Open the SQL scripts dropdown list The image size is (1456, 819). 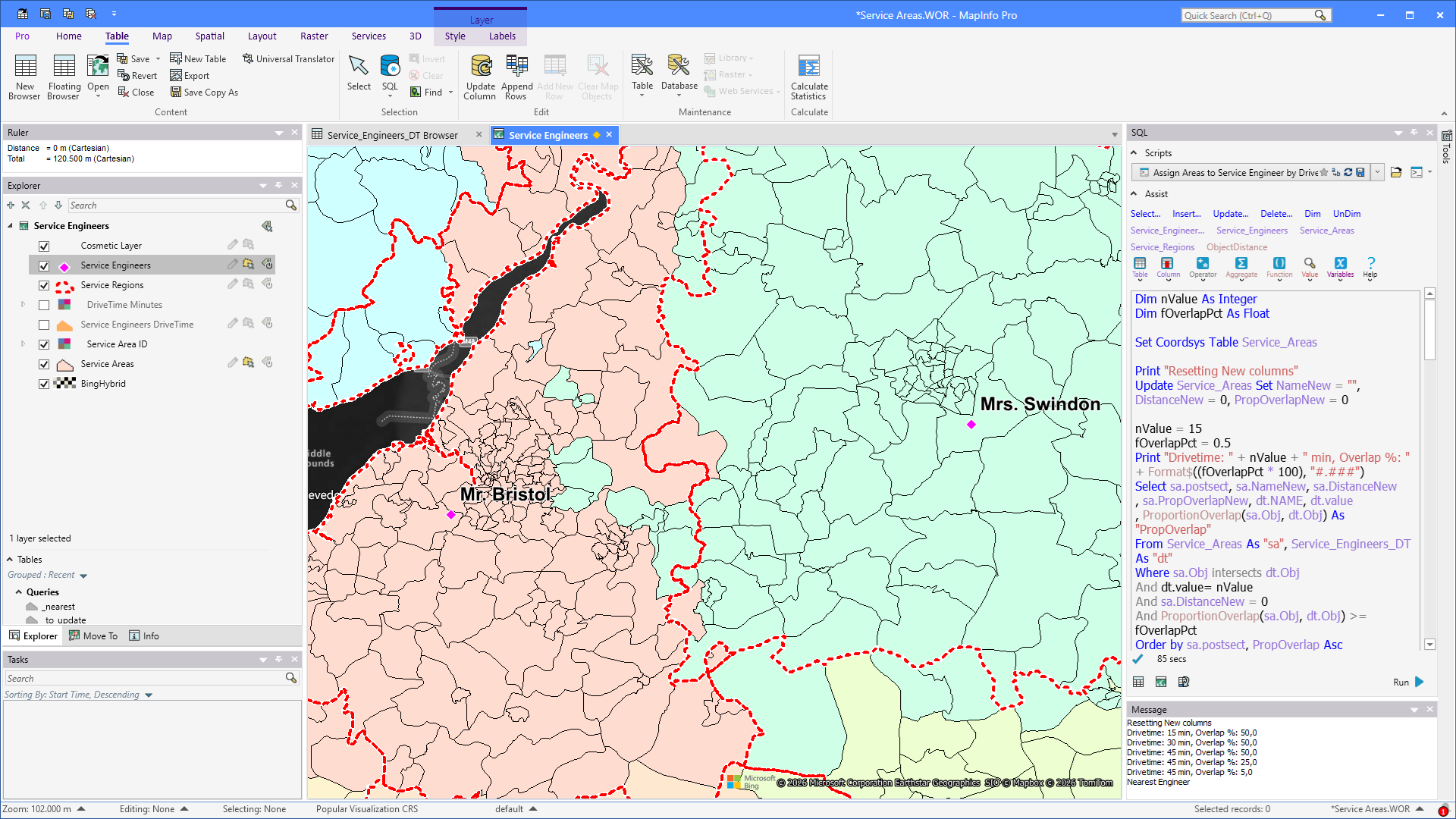1377,173
